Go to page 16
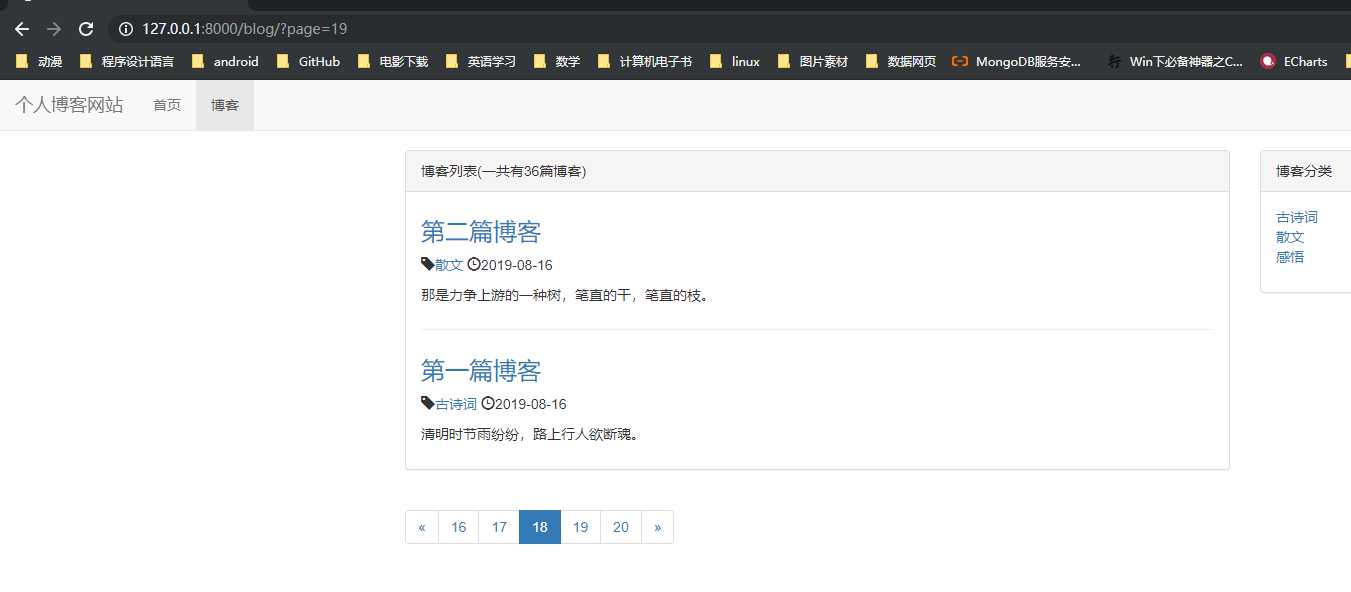 coord(458,527)
